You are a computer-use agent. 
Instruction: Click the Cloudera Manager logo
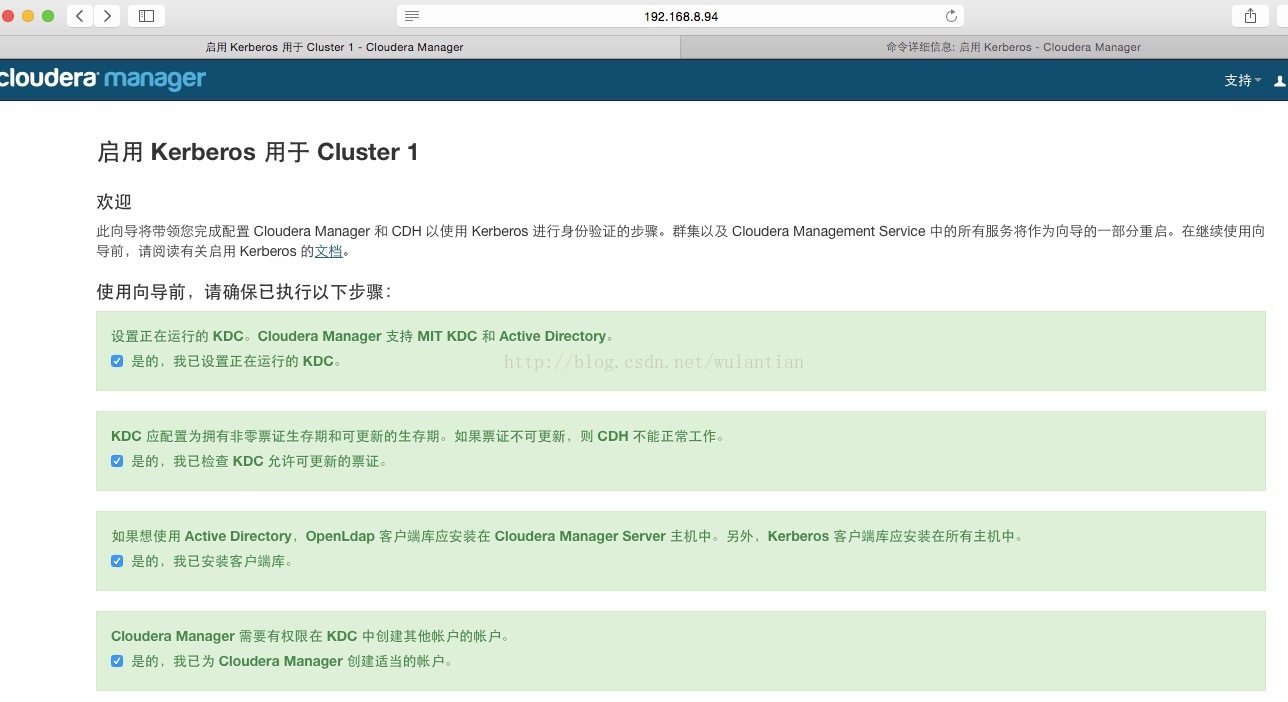[x=103, y=79]
